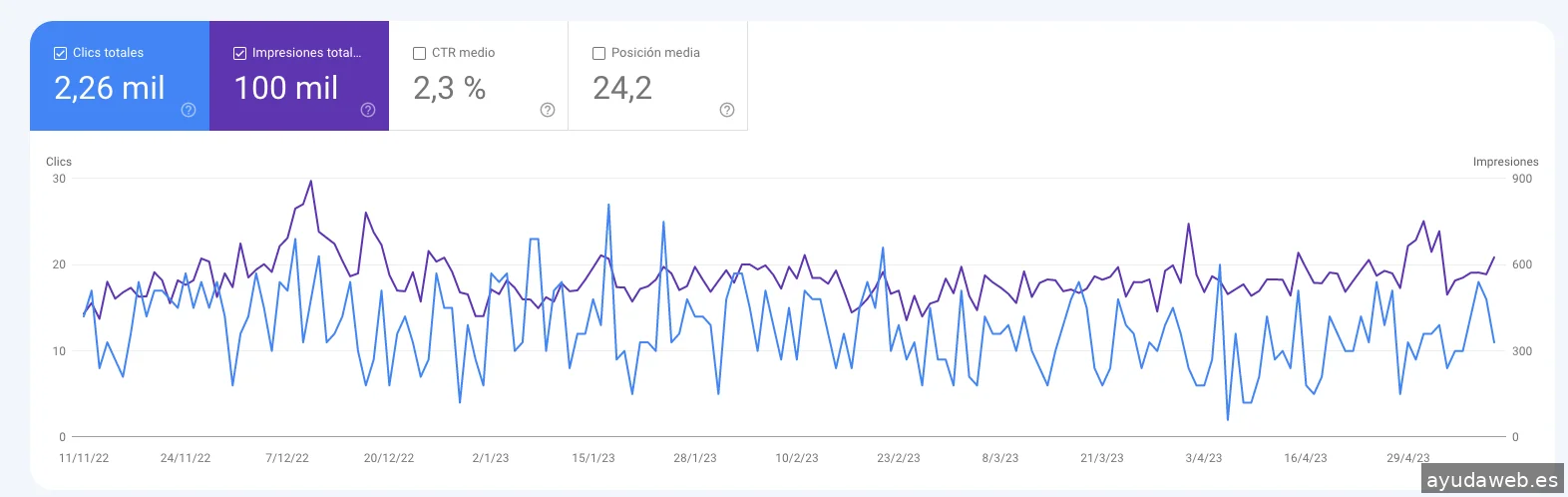Click the 11/11/22 date label on axis
The width and height of the screenshot is (1568, 497).
pyautogui.click(x=84, y=458)
